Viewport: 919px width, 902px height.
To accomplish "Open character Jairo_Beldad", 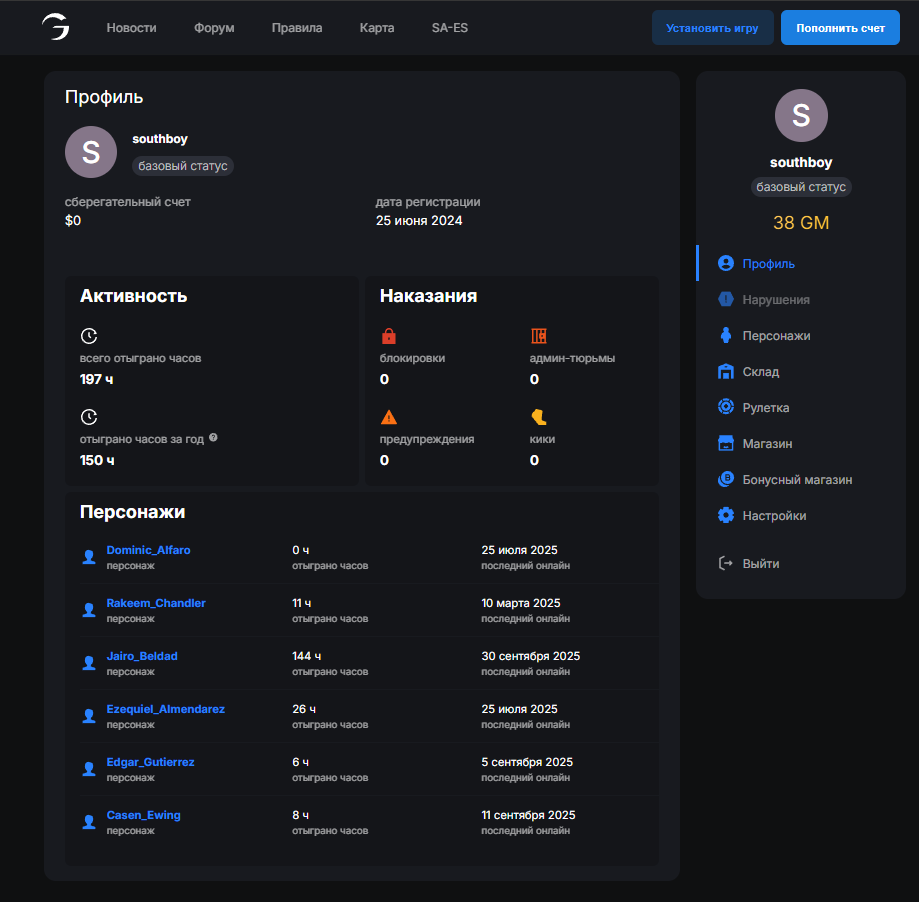I will coord(142,656).
